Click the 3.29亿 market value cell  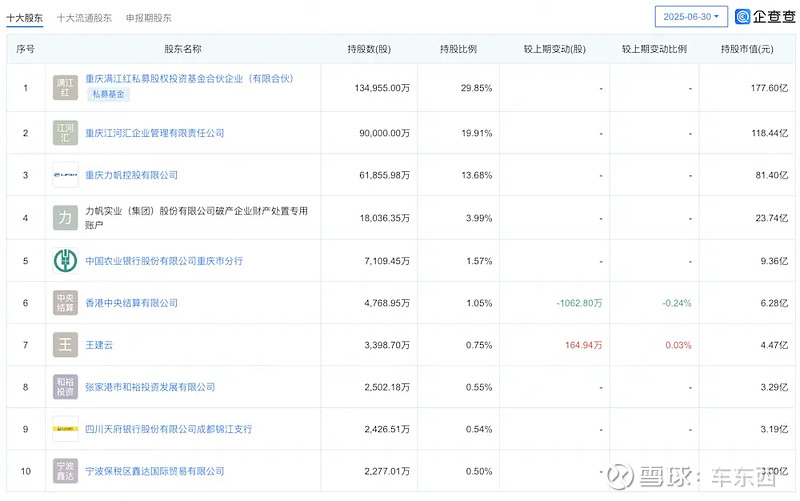coord(774,387)
